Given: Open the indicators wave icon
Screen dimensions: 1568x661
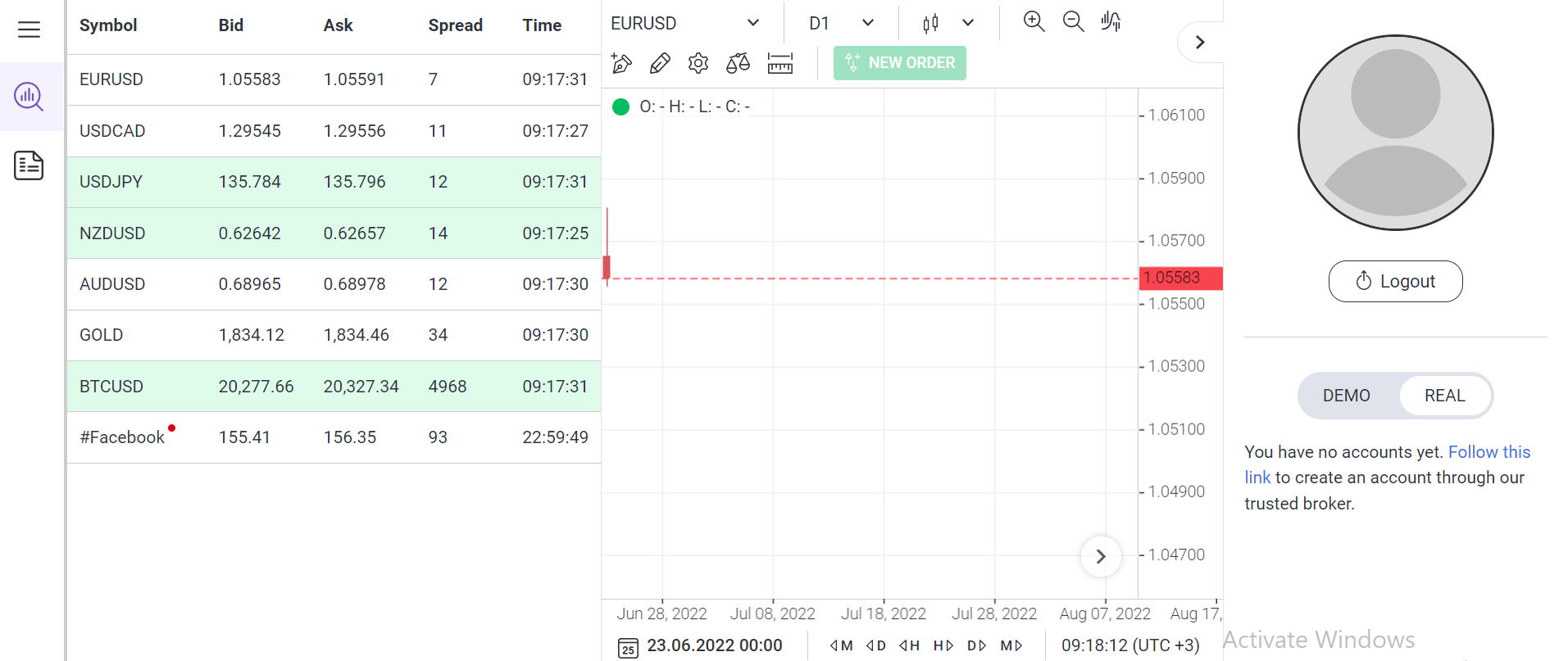Looking at the screenshot, I should pyautogui.click(x=1111, y=22).
